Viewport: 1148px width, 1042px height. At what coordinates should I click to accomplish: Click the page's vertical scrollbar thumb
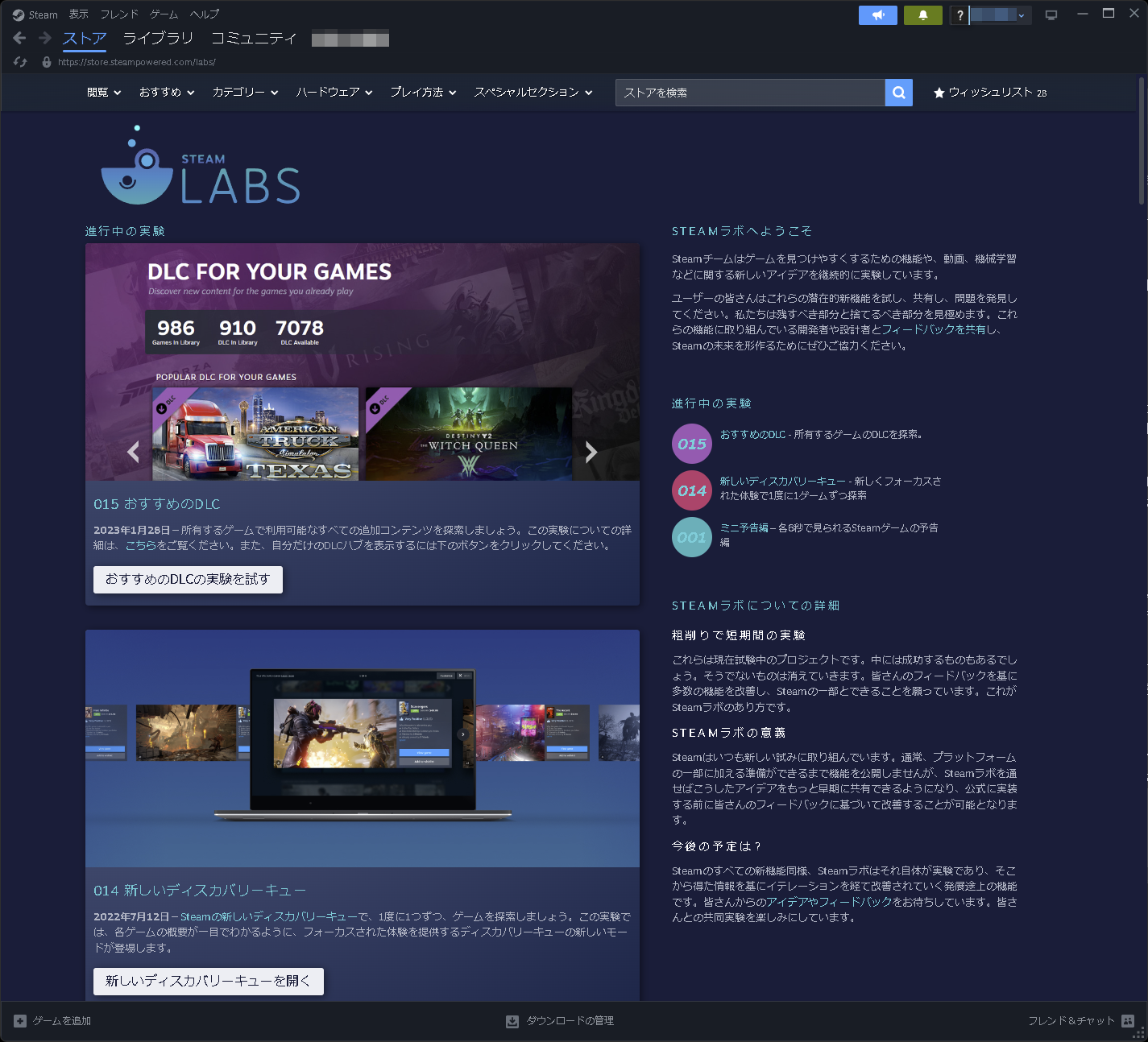1142,141
